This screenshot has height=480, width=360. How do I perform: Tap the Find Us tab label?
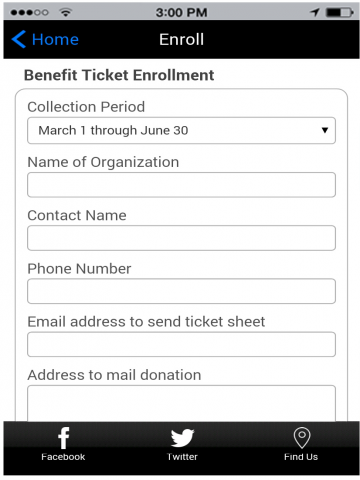click(x=301, y=457)
